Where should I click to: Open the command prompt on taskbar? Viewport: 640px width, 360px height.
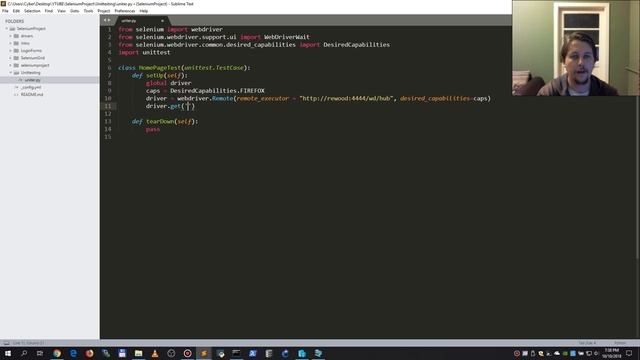236,353
